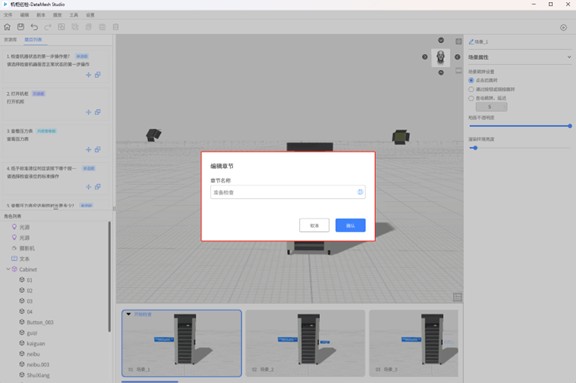576x383 pixels.
Task: Collapse the chapter with the triangle on scene 1's card
Action: point(129,314)
